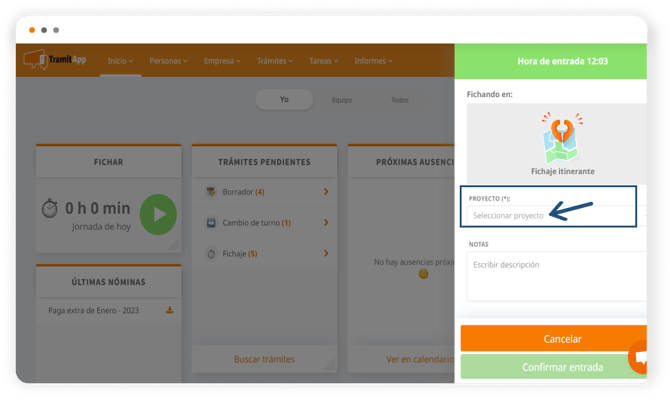Image resolution: width=670 pixels, height=399 pixels.
Task: Click the Trámites pendientes header
Action: [x=264, y=162]
